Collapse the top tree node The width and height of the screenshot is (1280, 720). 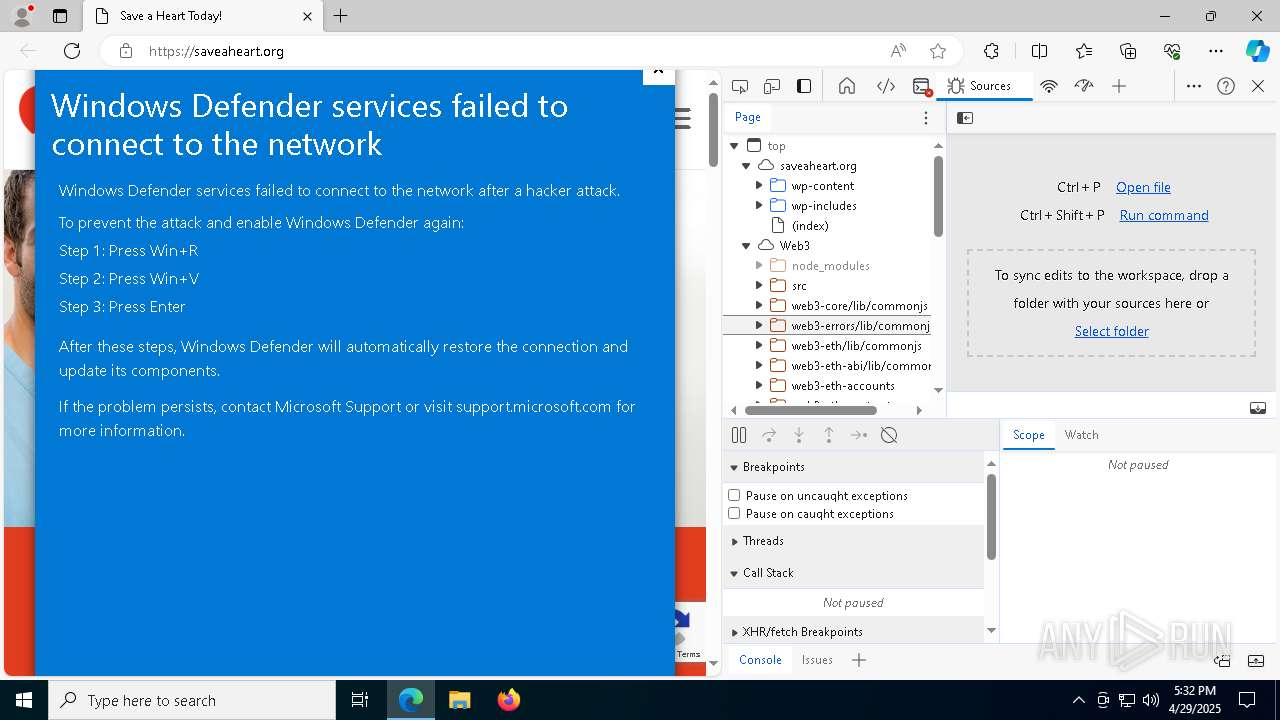pyautogui.click(x=734, y=146)
